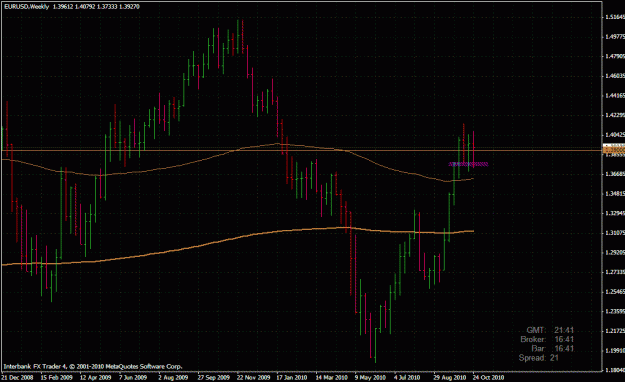Screen dimensions: 625x382
Task: Click the 1.39270 close price value
Action: tap(129, 7)
